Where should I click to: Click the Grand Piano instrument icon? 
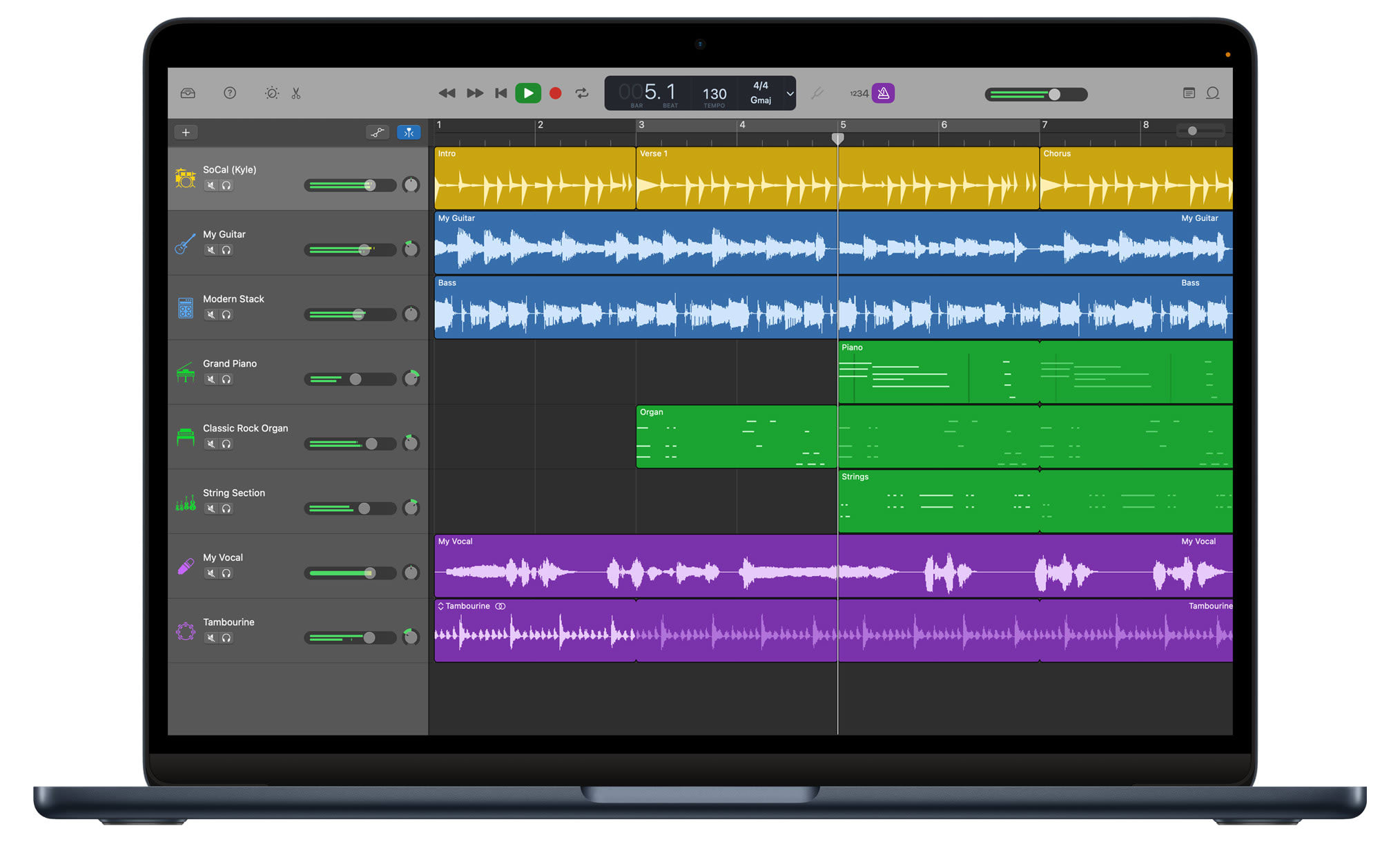185,373
